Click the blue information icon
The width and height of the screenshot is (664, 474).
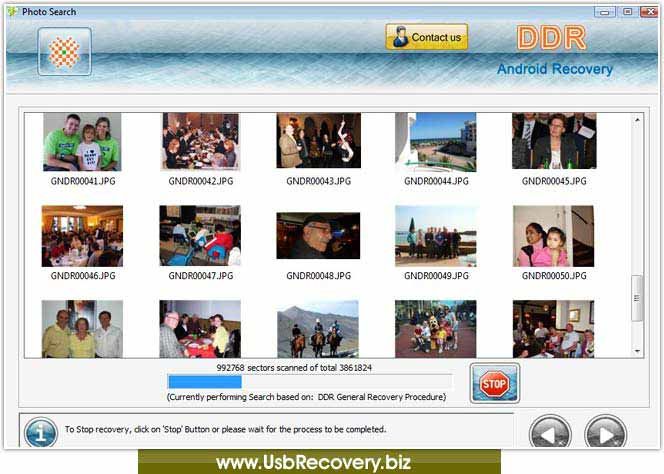coord(41,433)
